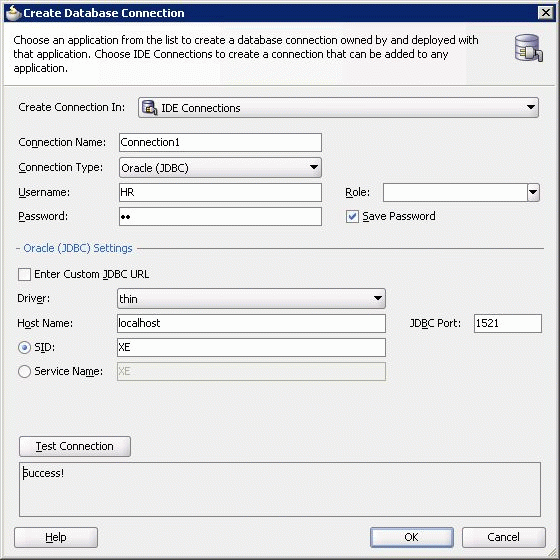Click the Success! status message area
The height and width of the screenshot is (560, 560).
pyautogui.click(x=280, y=489)
